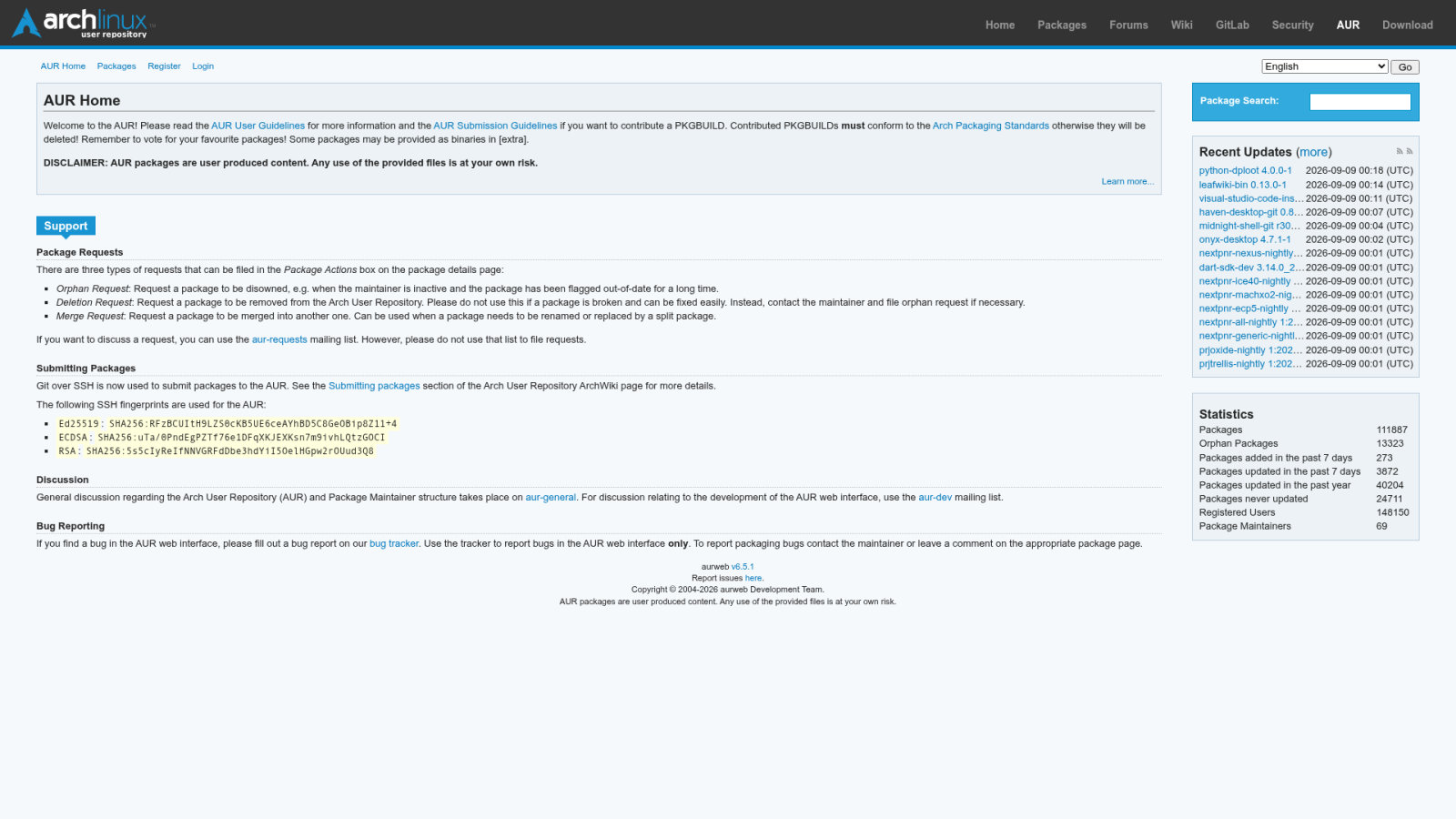The image size is (1456, 819).
Task: Focus the Package Search input field
Action: (x=1360, y=102)
